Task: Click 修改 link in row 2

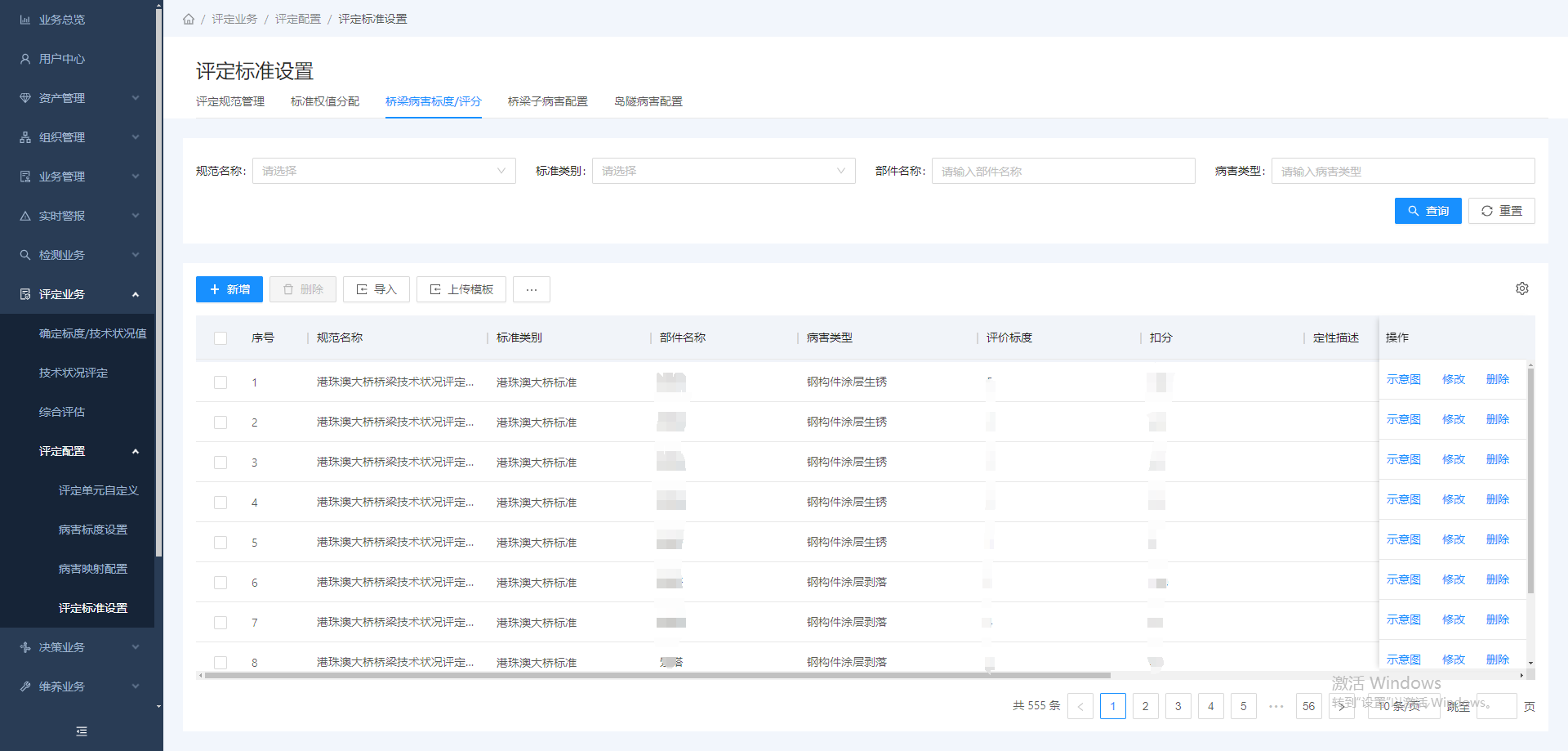Action: pyautogui.click(x=1453, y=419)
